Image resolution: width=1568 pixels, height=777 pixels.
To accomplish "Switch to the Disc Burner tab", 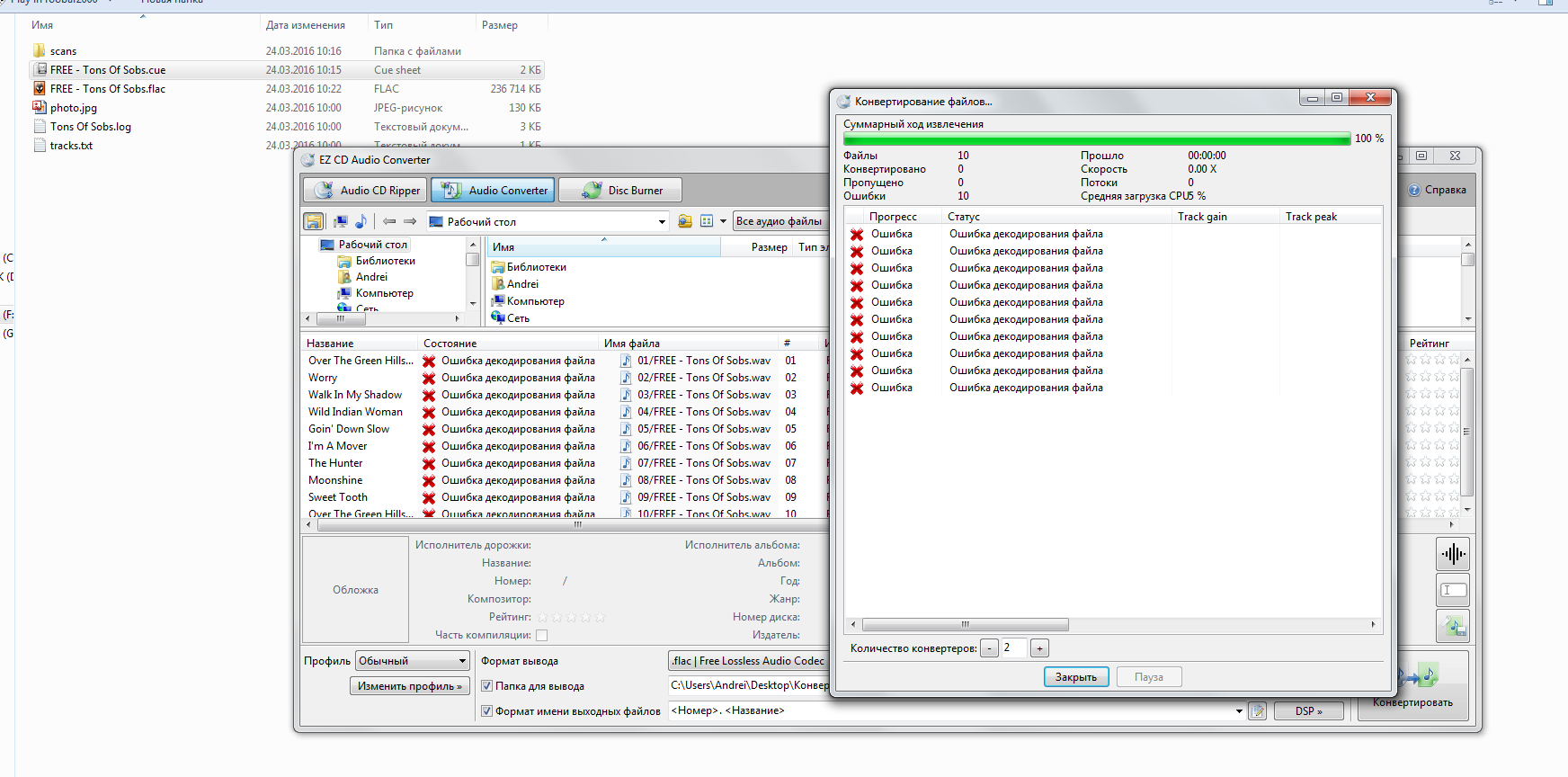I will (x=620, y=190).
